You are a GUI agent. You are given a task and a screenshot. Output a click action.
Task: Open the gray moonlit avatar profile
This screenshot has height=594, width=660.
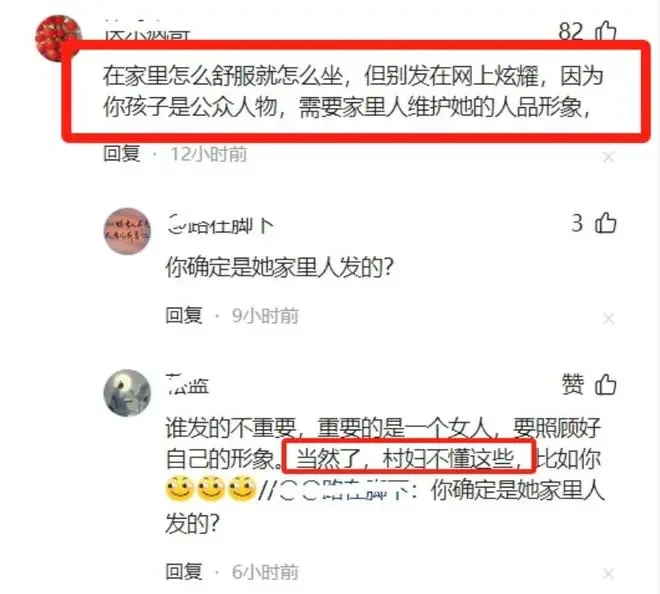(x=127, y=393)
